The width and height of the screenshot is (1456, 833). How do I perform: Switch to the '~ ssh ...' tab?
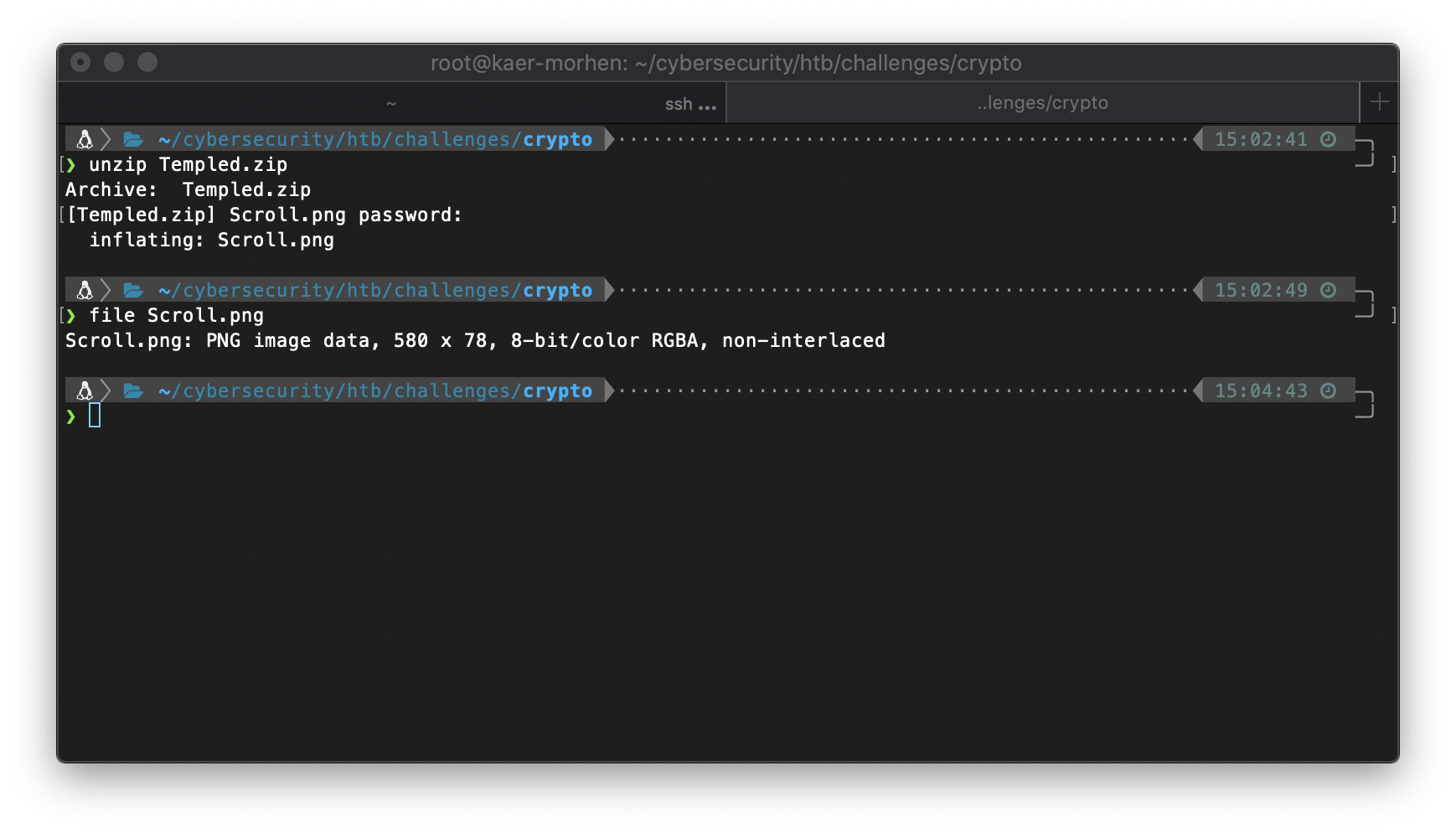[x=391, y=103]
